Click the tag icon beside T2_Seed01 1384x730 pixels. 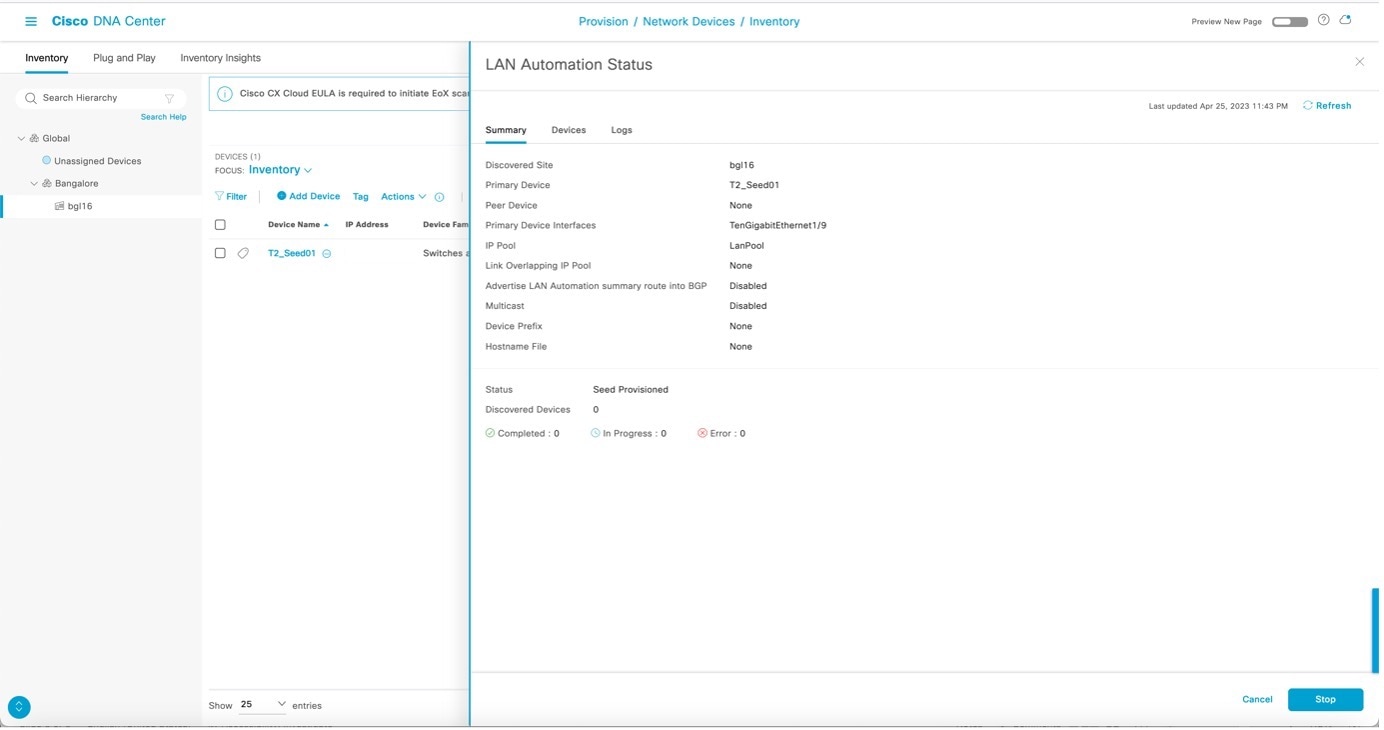(x=243, y=253)
